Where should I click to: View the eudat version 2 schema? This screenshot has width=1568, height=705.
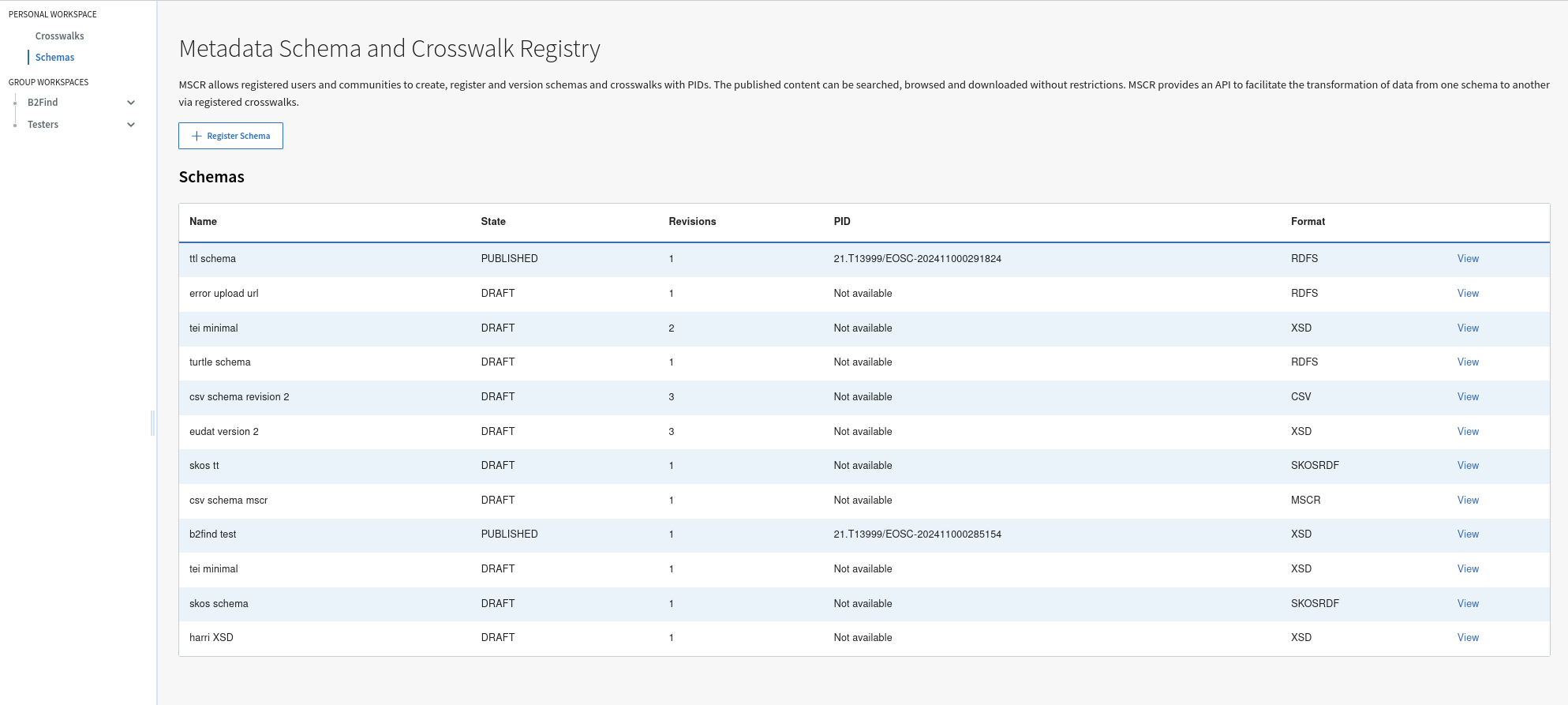pyautogui.click(x=1468, y=432)
